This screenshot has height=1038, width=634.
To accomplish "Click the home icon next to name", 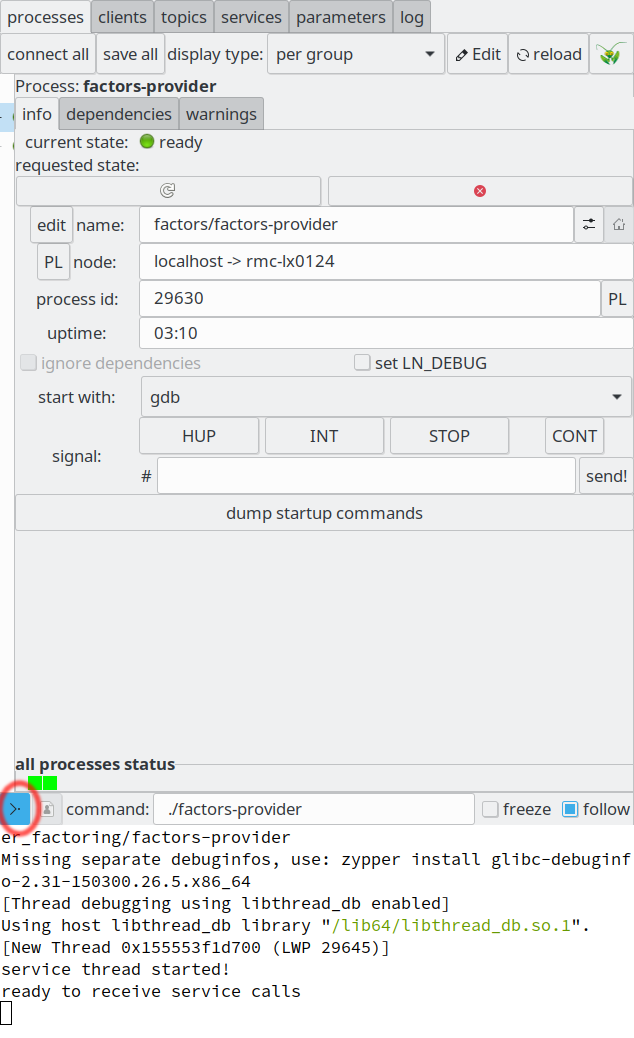I will (x=619, y=224).
